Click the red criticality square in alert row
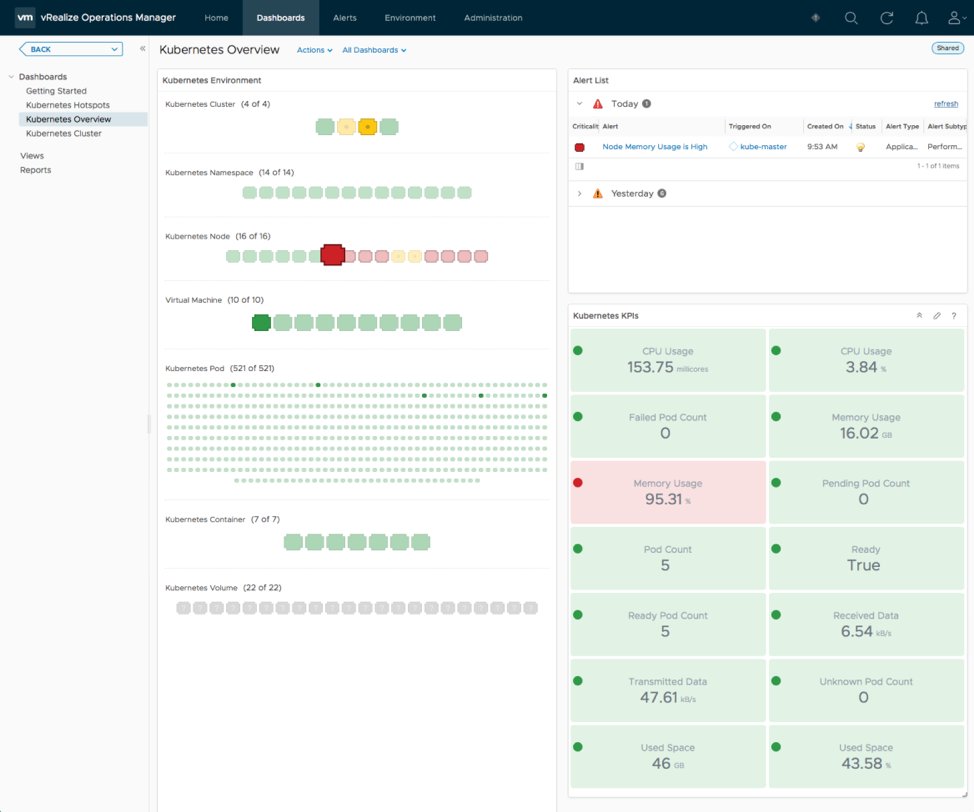 coord(580,147)
